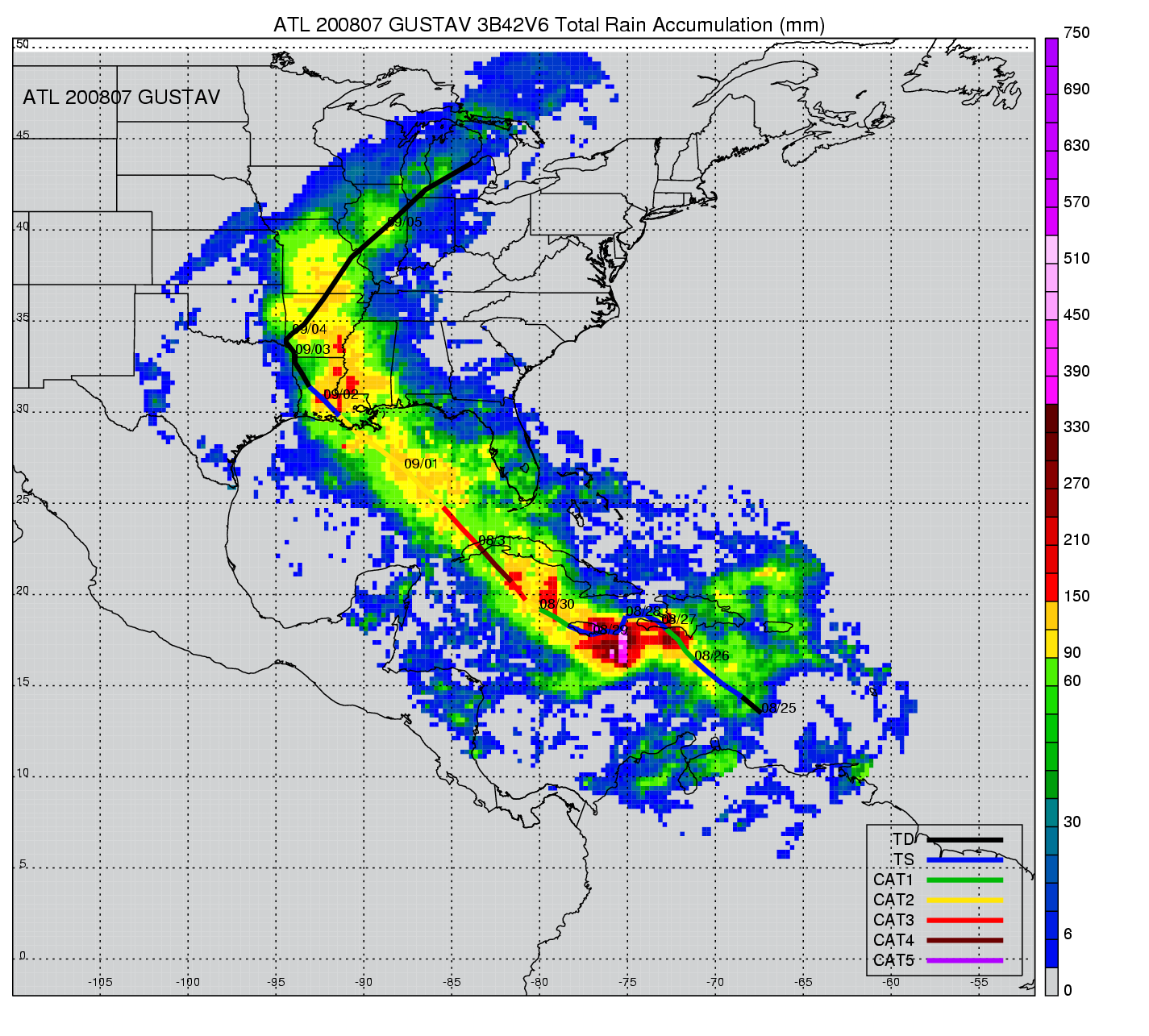Select the 150 value on color bar

(x=1076, y=596)
